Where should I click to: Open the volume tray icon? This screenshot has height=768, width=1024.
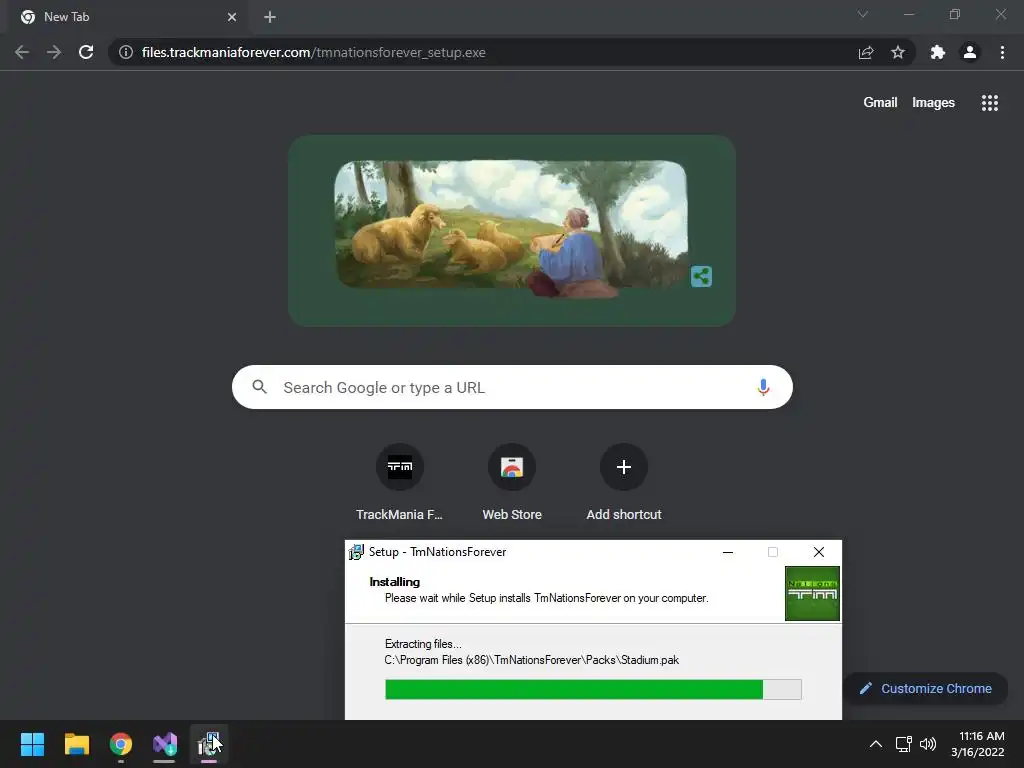927,744
